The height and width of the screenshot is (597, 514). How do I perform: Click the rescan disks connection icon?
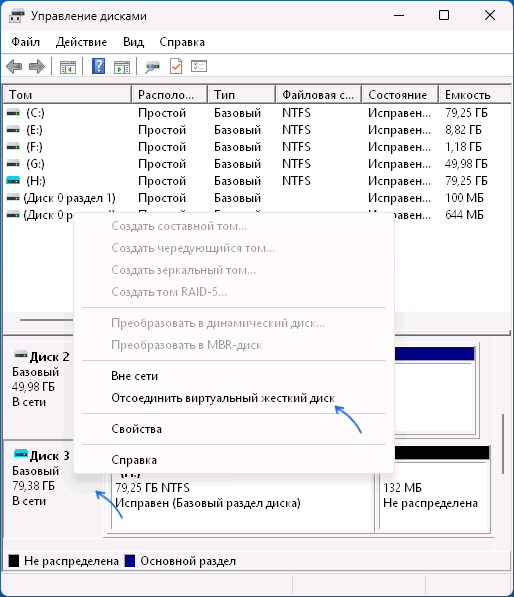[152, 67]
